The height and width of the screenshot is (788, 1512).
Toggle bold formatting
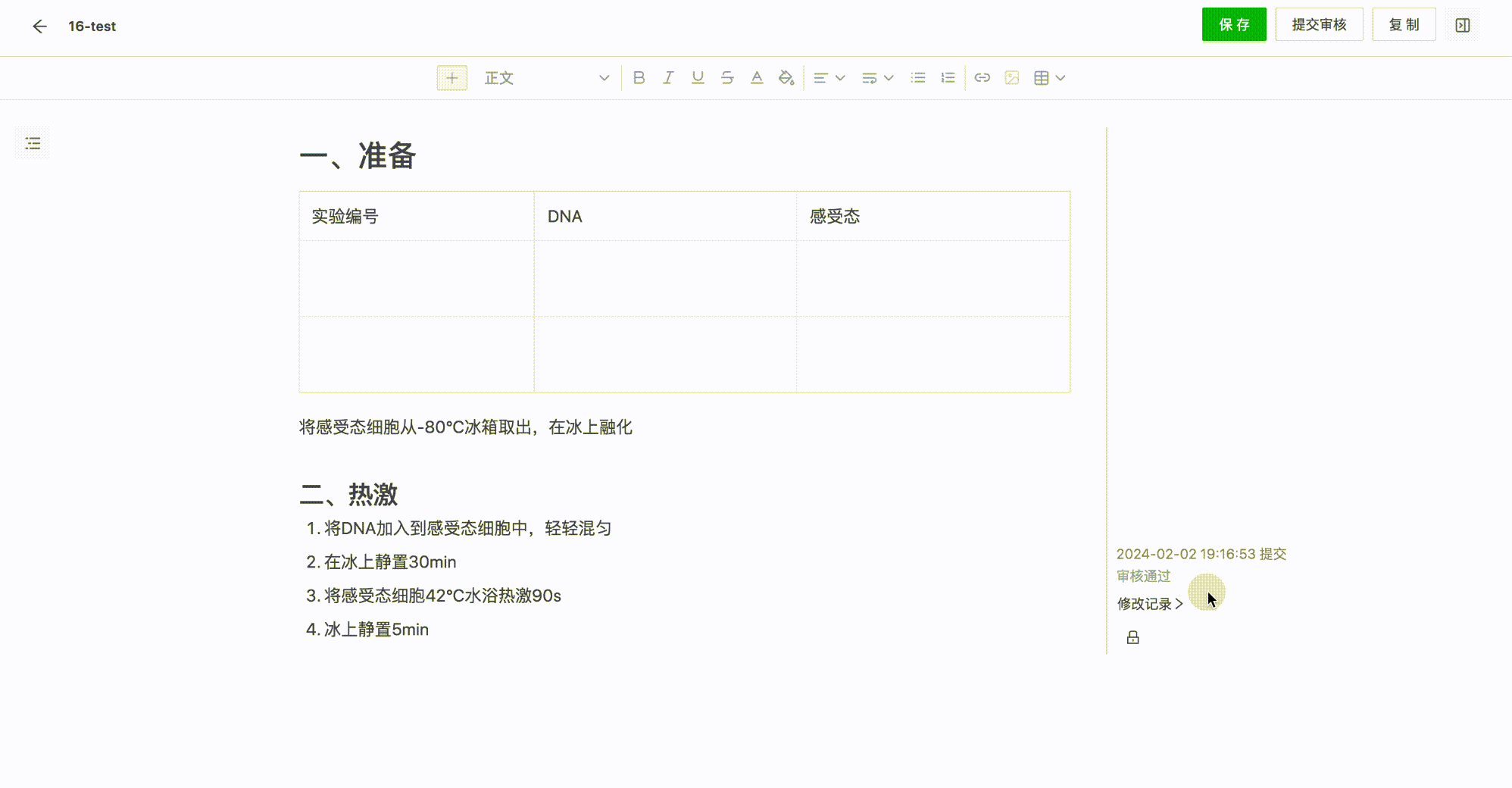pyautogui.click(x=639, y=78)
